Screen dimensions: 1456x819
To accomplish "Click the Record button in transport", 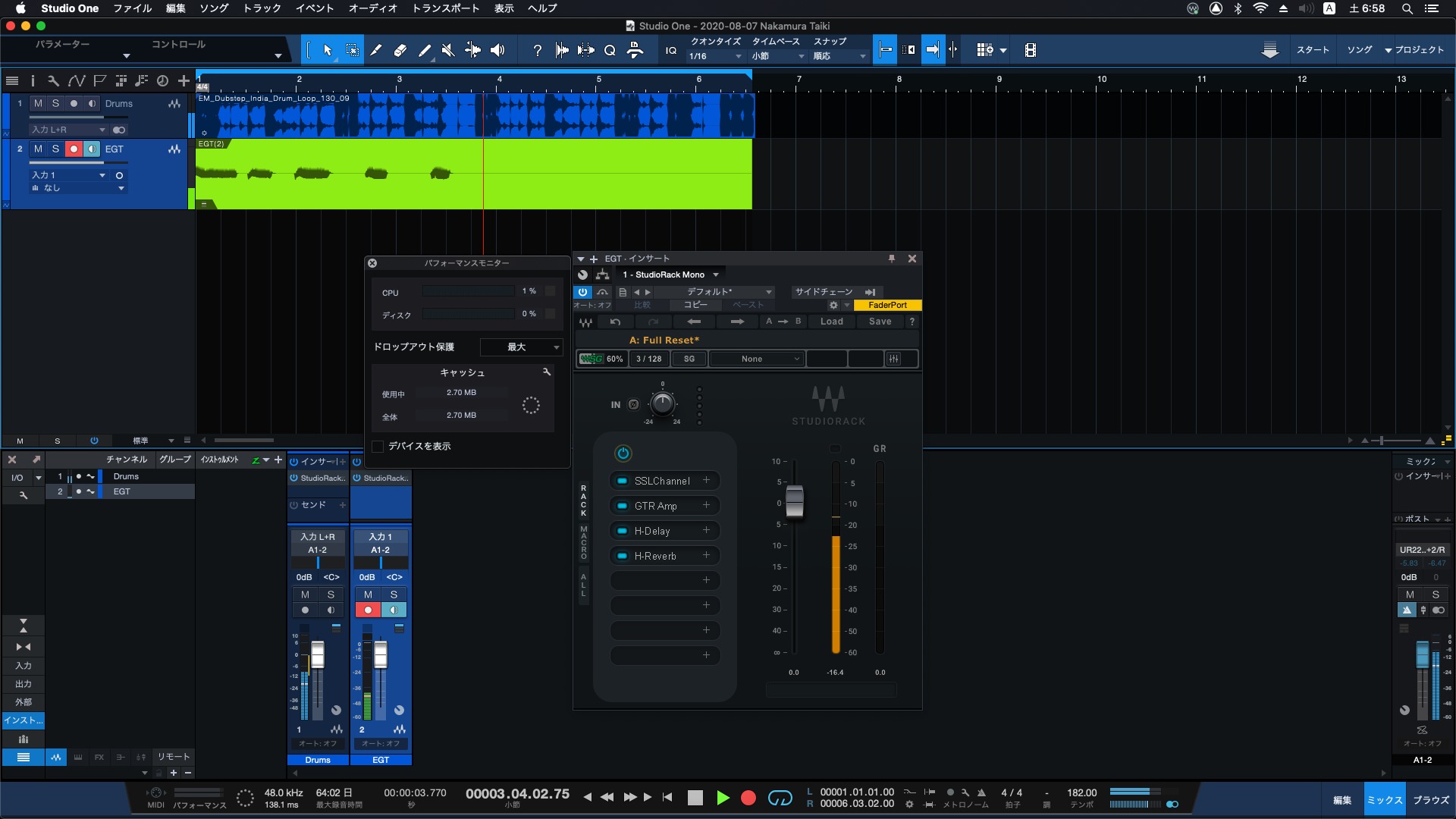I will [x=748, y=797].
